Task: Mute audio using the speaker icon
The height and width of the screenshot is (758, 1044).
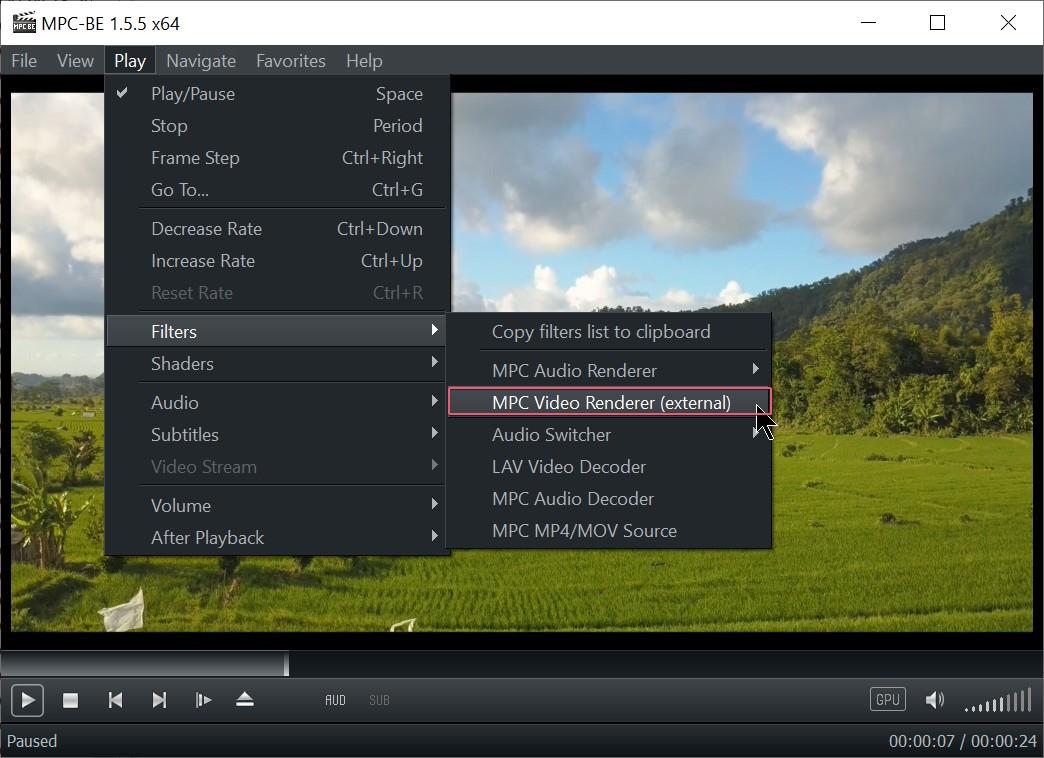Action: click(x=935, y=699)
